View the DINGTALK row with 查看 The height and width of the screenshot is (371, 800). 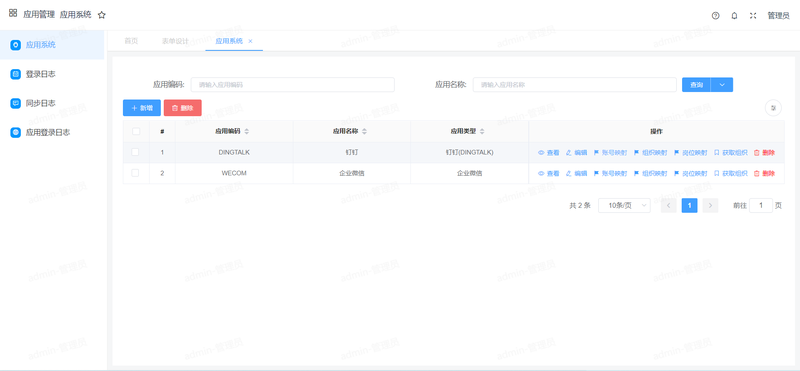tap(548, 153)
